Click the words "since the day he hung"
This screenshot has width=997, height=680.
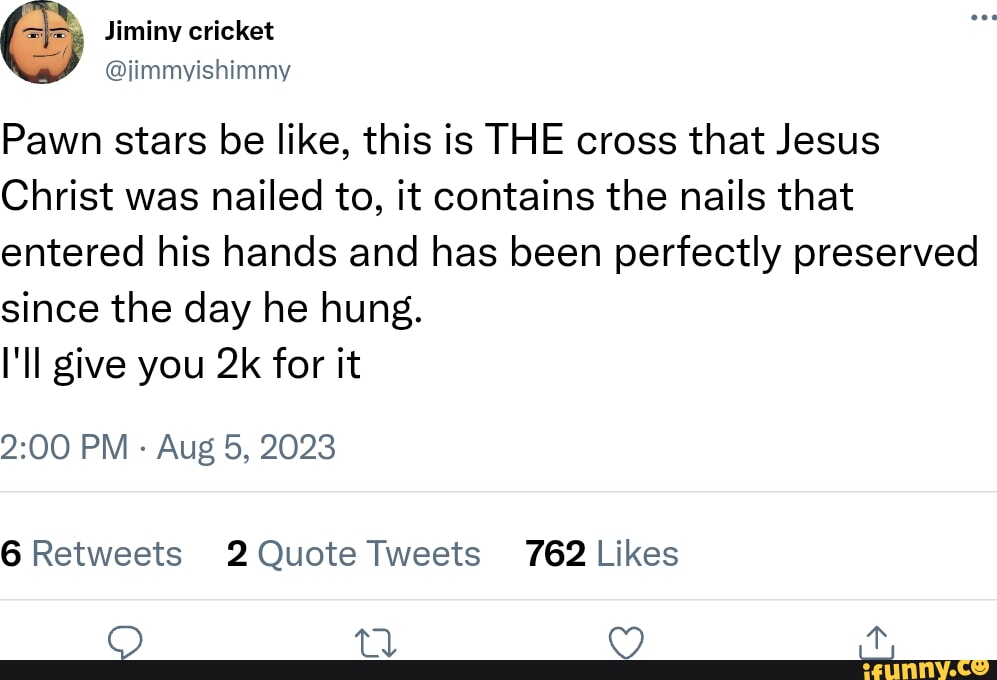click(x=213, y=309)
